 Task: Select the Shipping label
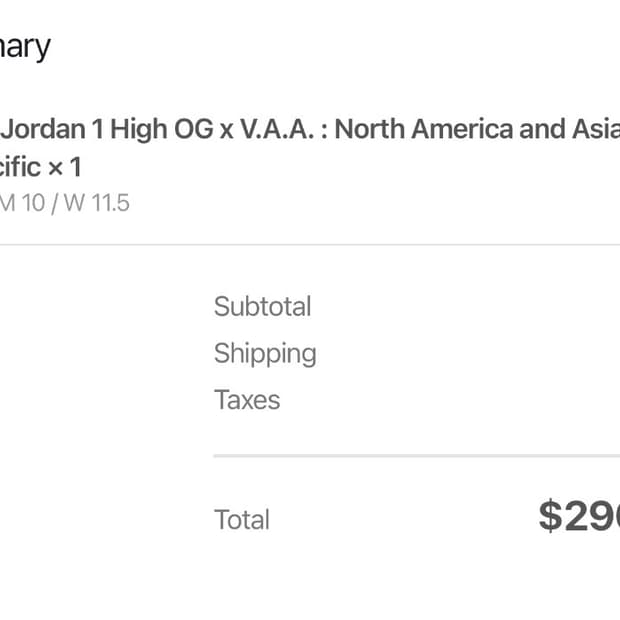[x=264, y=353]
